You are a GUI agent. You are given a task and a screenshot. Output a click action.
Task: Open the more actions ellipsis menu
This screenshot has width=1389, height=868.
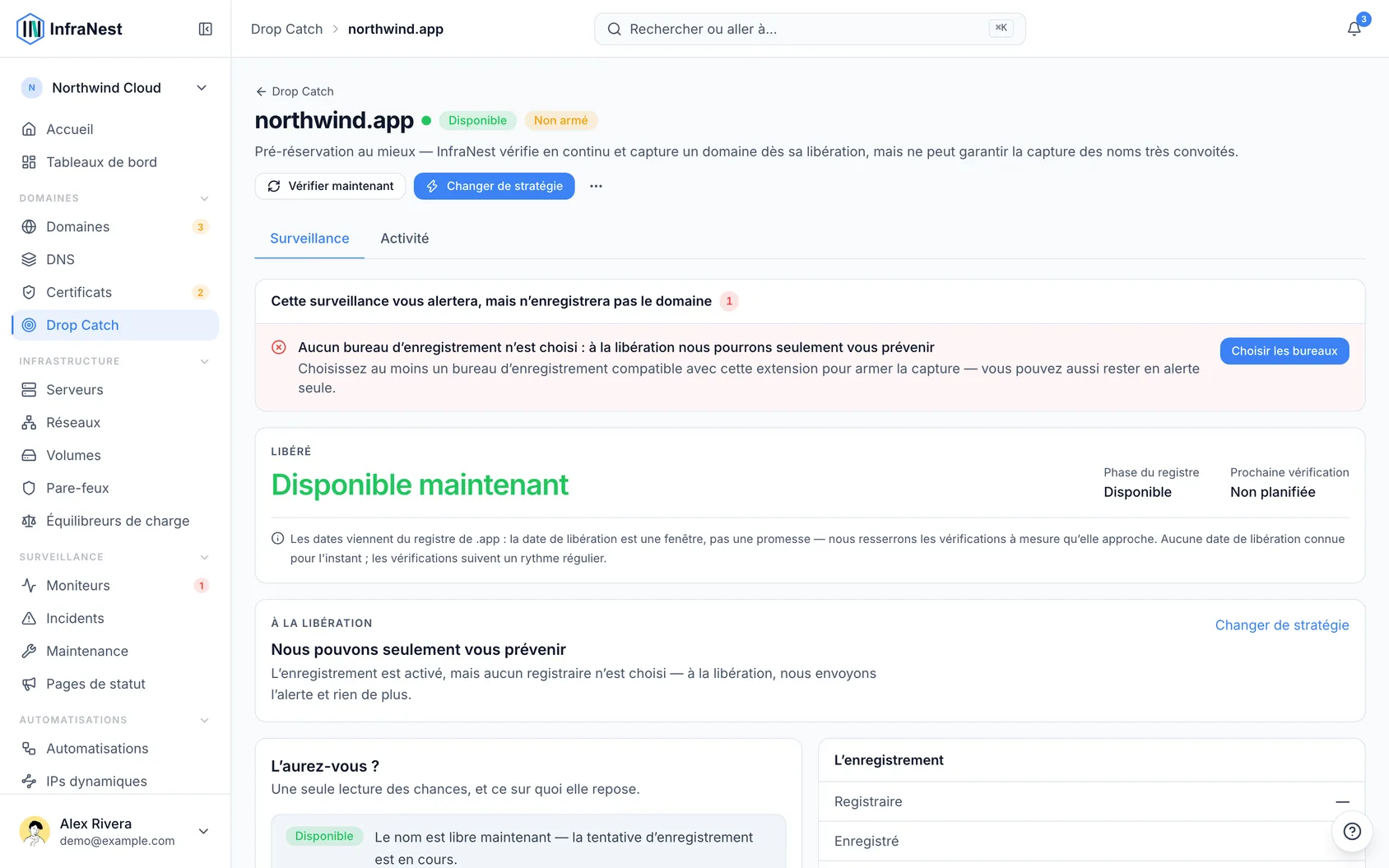coord(596,186)
